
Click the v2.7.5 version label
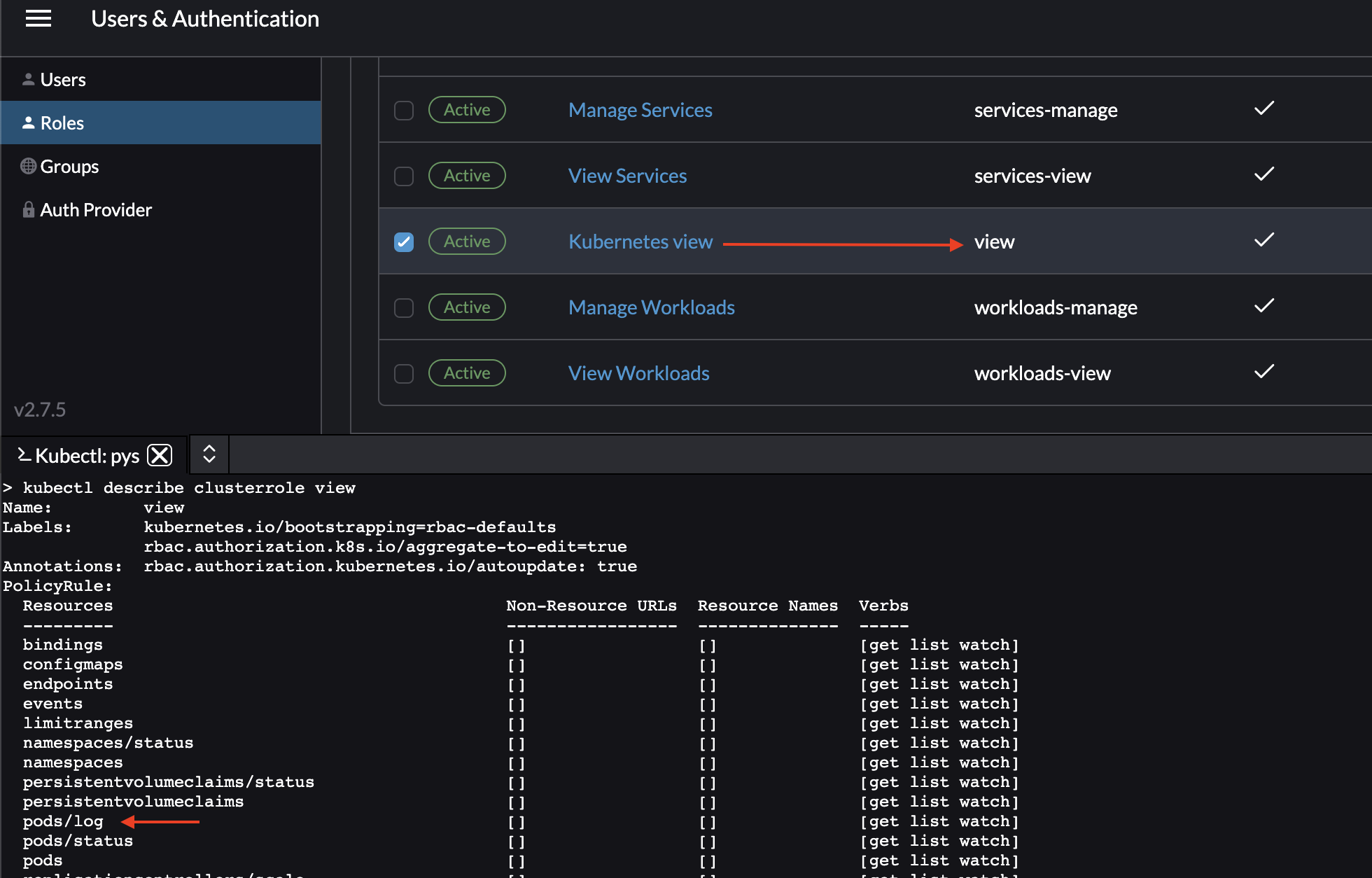click(41, 410)
